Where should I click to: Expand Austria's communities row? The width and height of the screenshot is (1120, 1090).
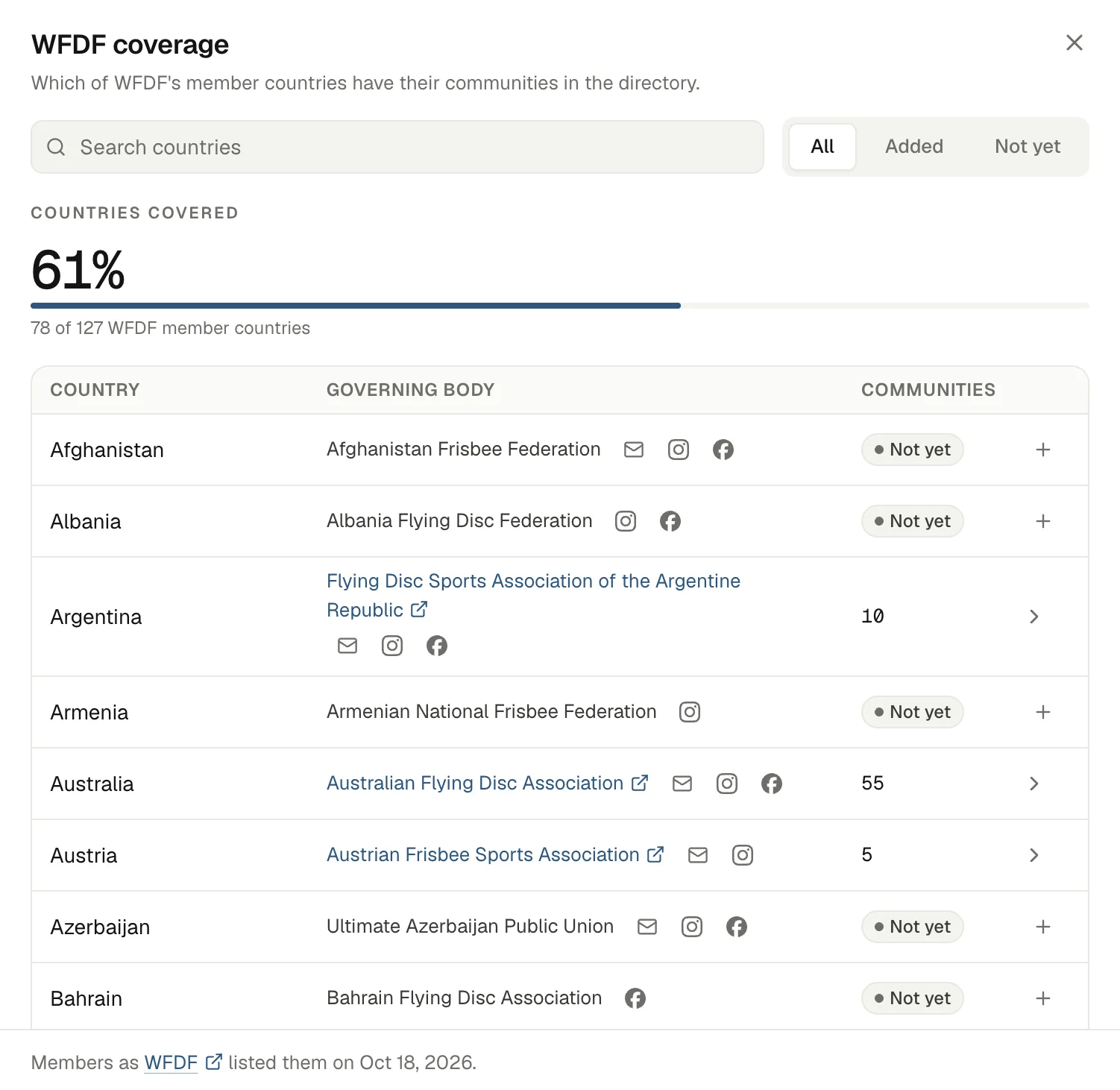point(1034,855)
